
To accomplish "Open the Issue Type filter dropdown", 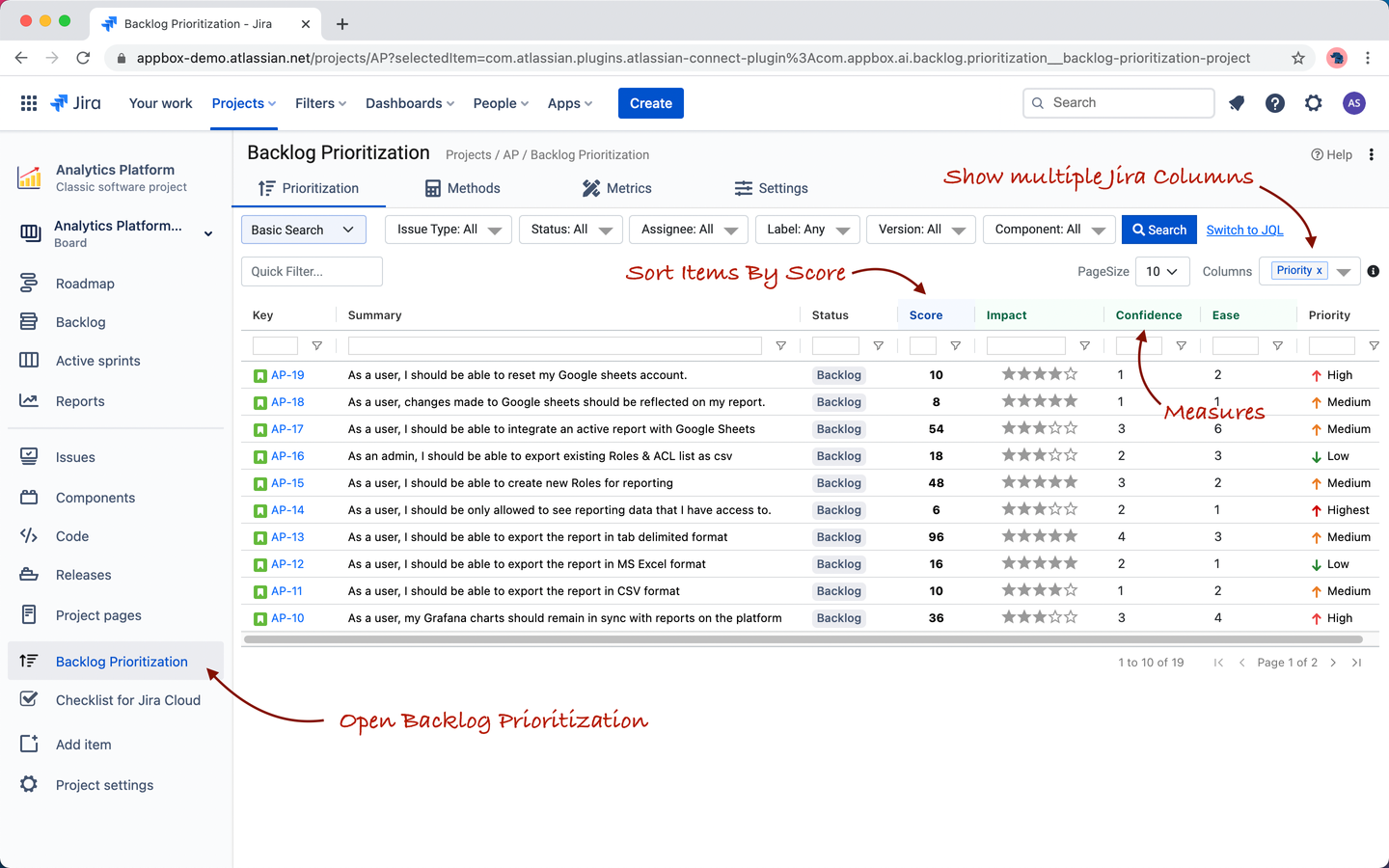I will click(449, 230).
